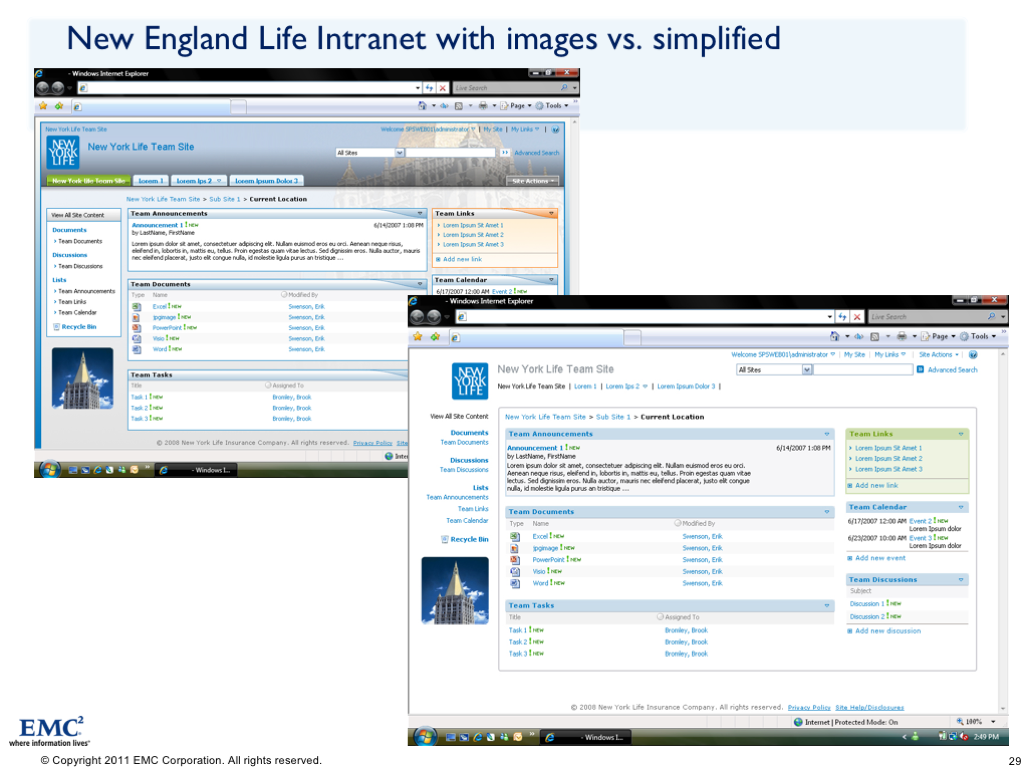Open Discussion 2 in Team Discussions
The height and width of the screenshot is (768, 1024).
(x=867, y=616)
